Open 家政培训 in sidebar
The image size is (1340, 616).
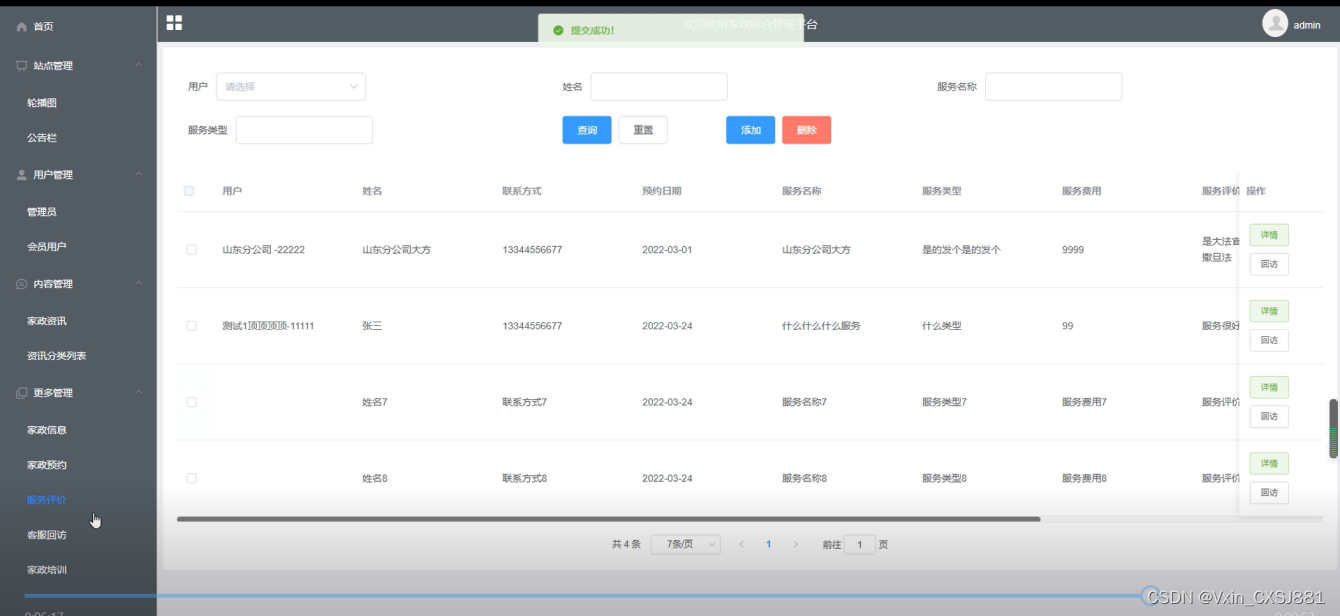pyautogui.click(x=47, y=570)
